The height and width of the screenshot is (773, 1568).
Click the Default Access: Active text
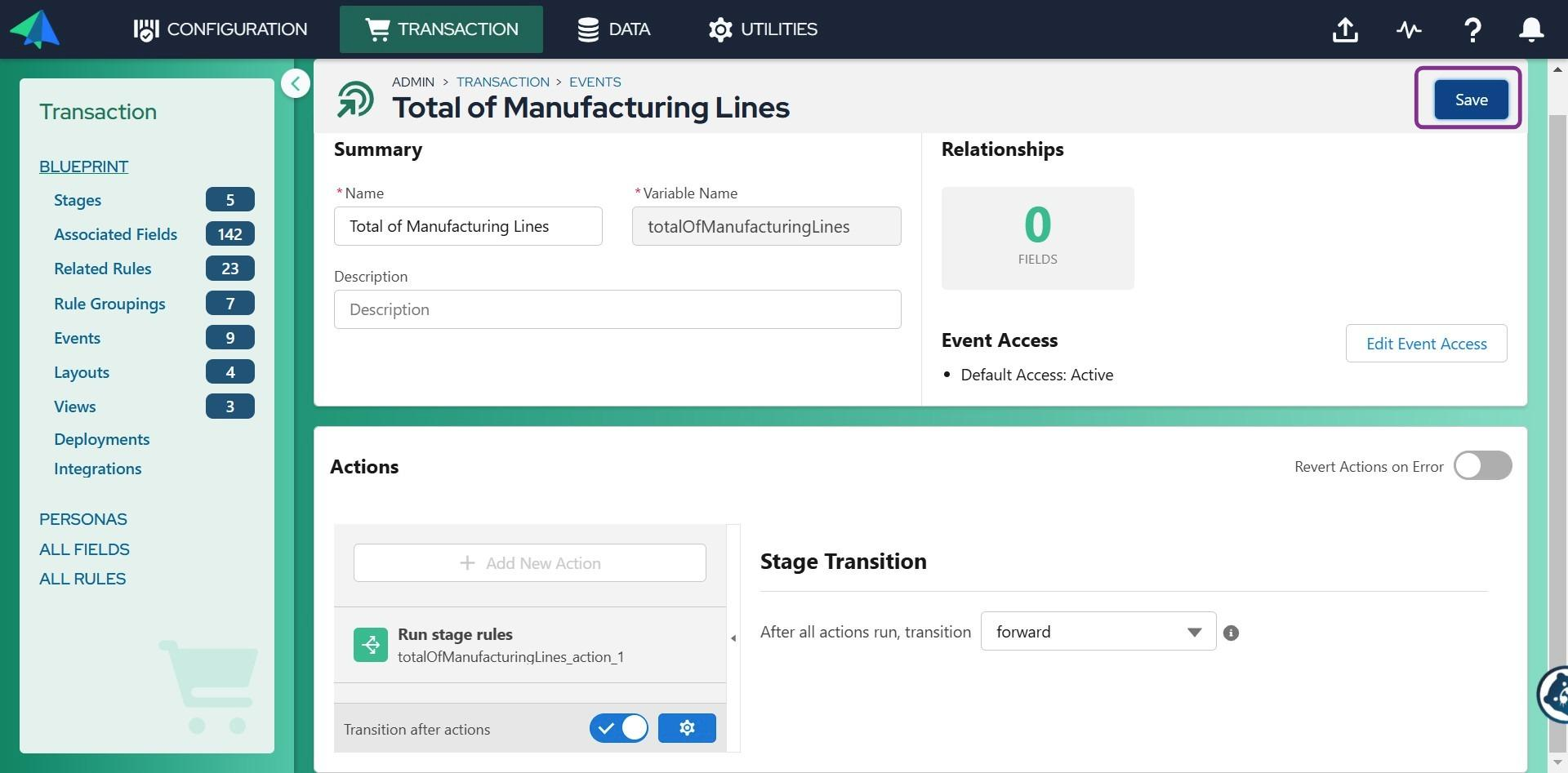coord(1036,375)
